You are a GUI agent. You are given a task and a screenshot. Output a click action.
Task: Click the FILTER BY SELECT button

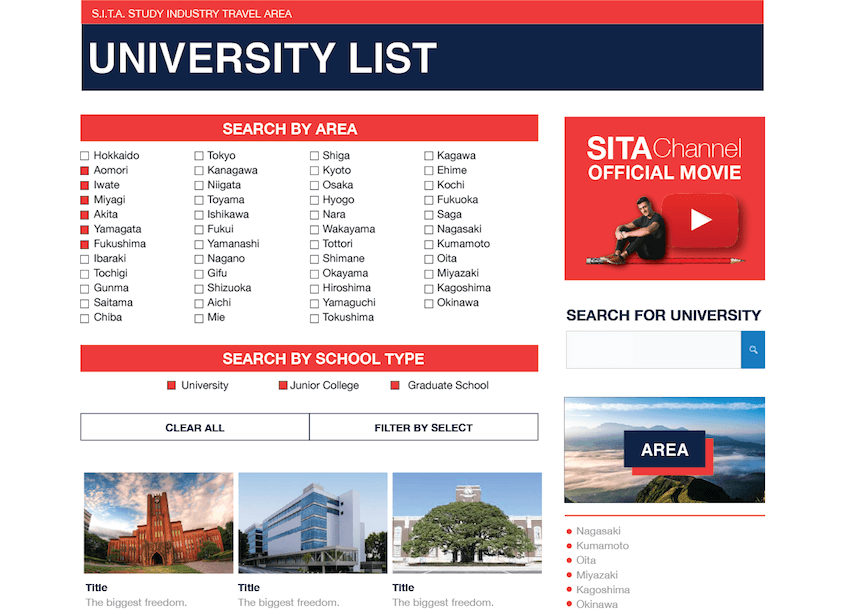point(424,427)
